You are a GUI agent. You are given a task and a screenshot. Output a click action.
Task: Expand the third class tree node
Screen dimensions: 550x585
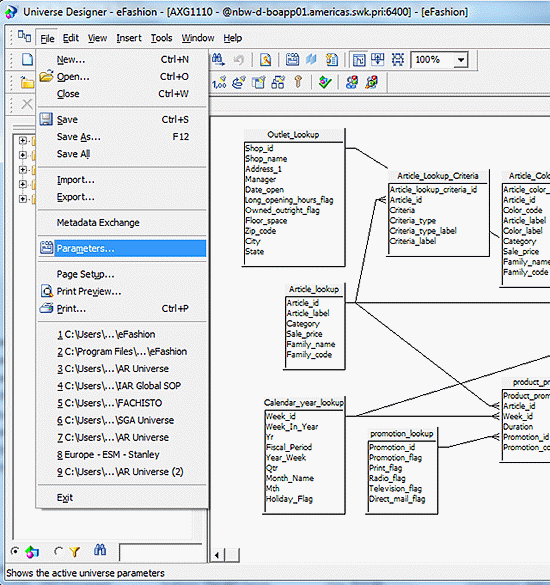23,170
